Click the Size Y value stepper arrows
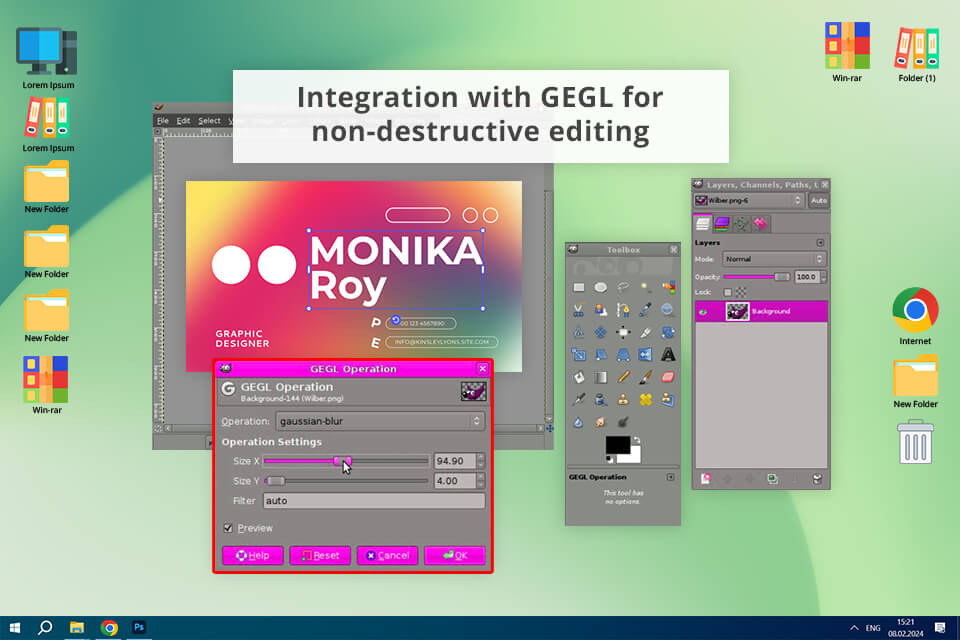 (481, 481)
